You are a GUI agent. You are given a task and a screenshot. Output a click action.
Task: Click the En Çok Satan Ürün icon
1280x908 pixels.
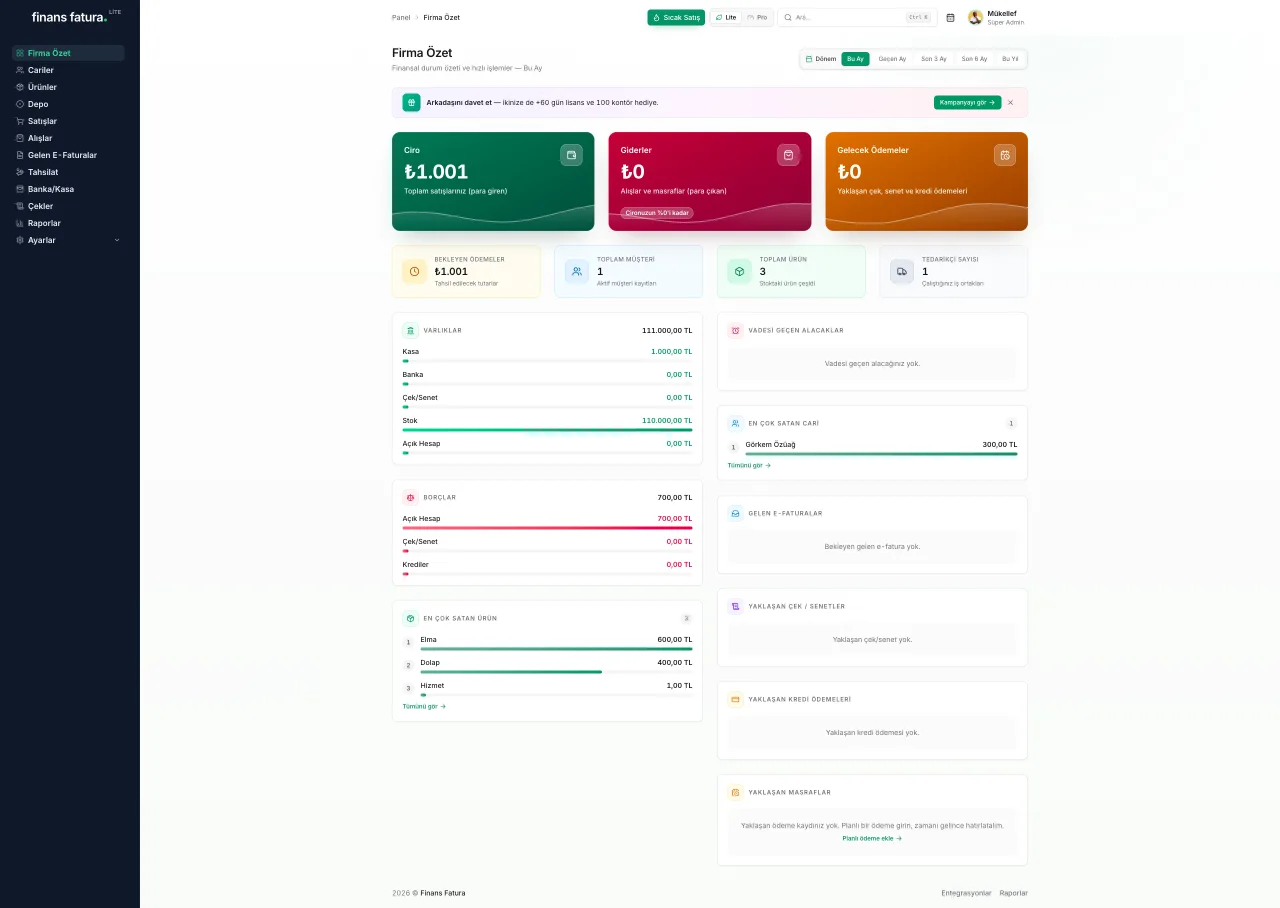tap(411, 618)
